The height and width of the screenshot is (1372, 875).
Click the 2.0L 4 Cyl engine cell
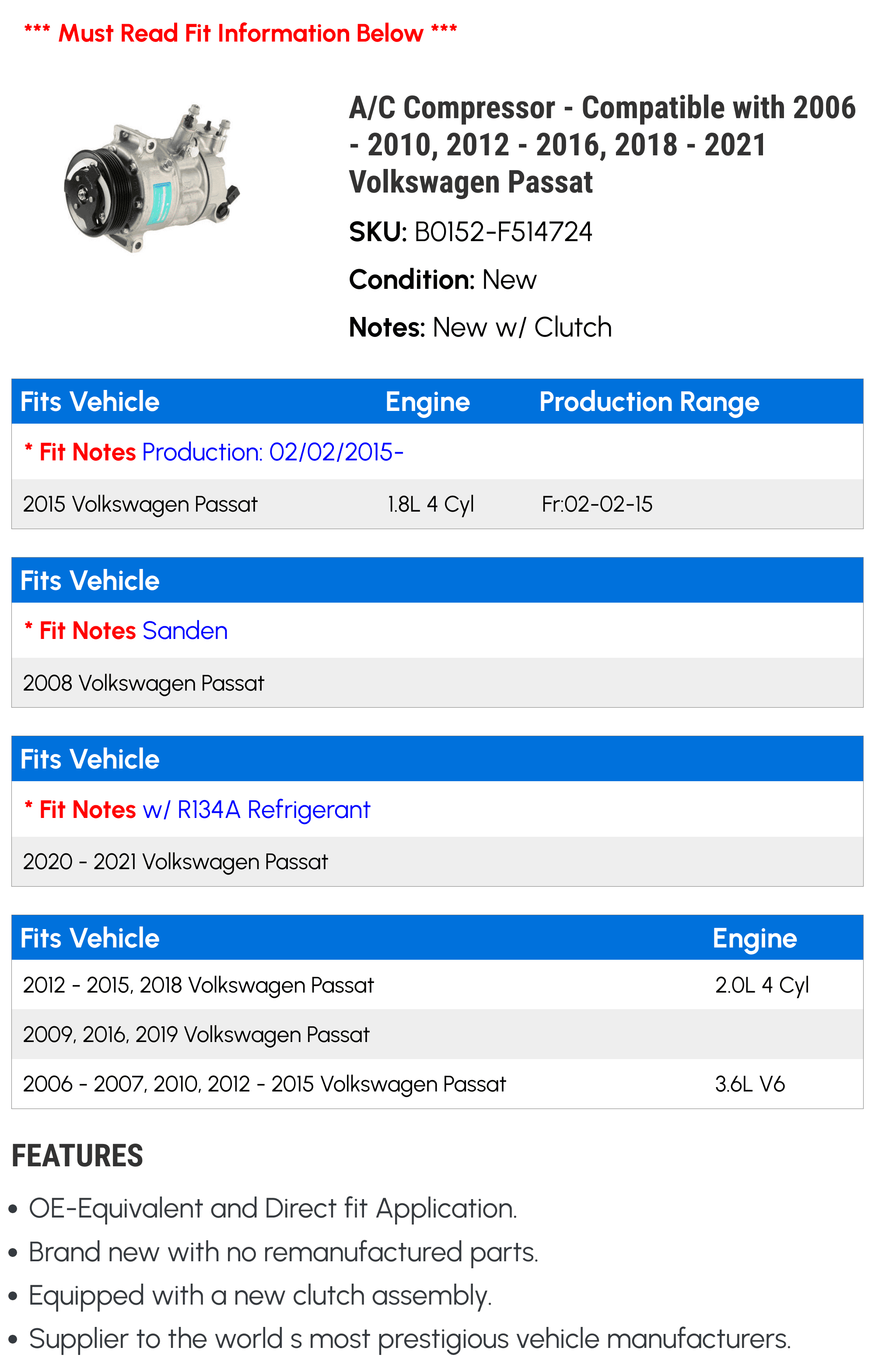[x=762, y=985]
